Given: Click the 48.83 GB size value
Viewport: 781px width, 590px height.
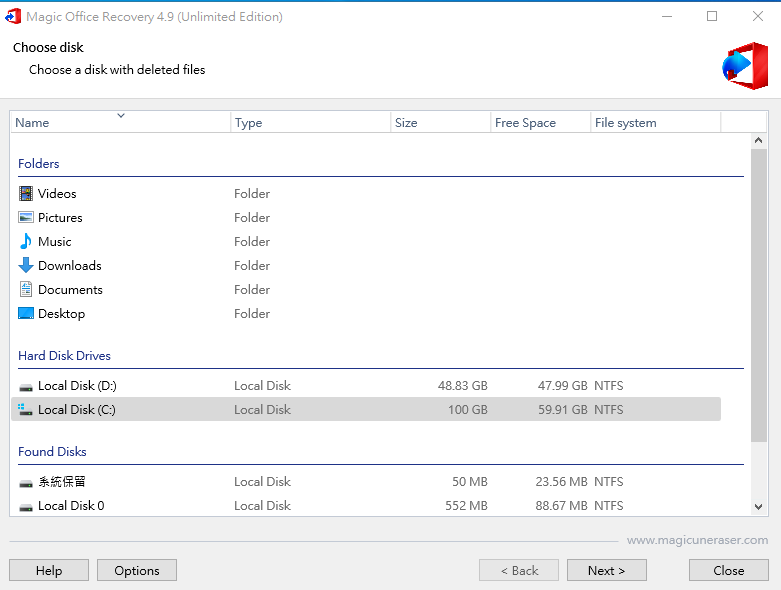Looking at the screenshot, I should click(463, 385).
